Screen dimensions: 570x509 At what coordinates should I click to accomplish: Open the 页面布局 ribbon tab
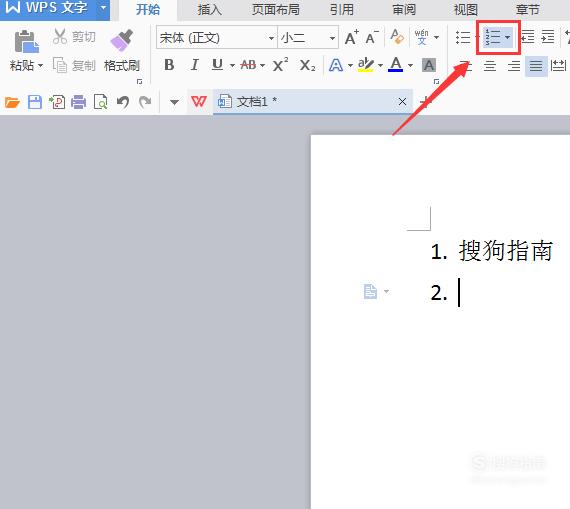click(x=276, y=9)
